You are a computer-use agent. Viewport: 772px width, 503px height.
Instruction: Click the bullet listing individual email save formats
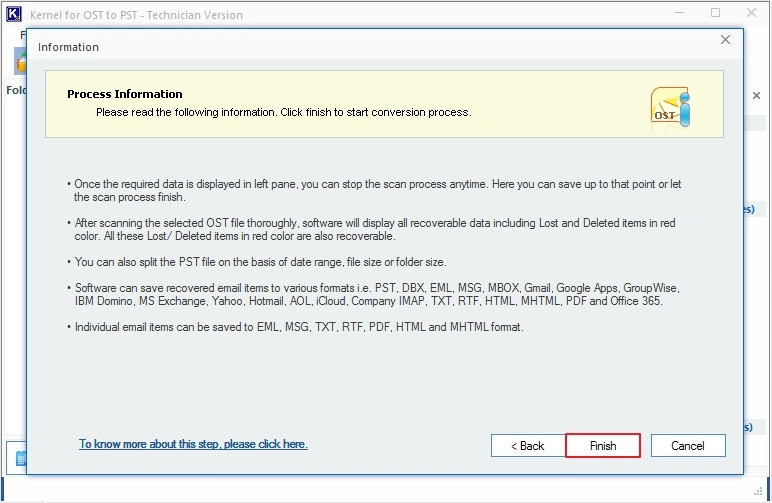coord(298,327)
